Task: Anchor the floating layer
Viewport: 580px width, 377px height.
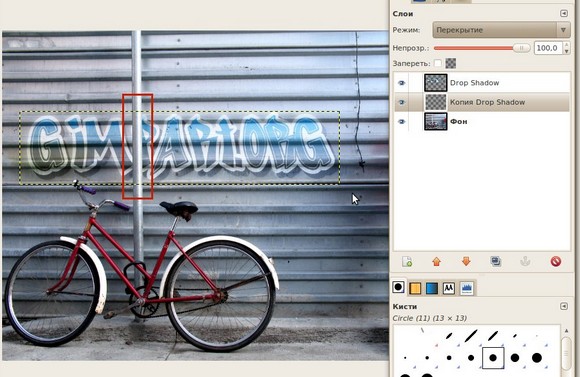Action: coord(525,262)
